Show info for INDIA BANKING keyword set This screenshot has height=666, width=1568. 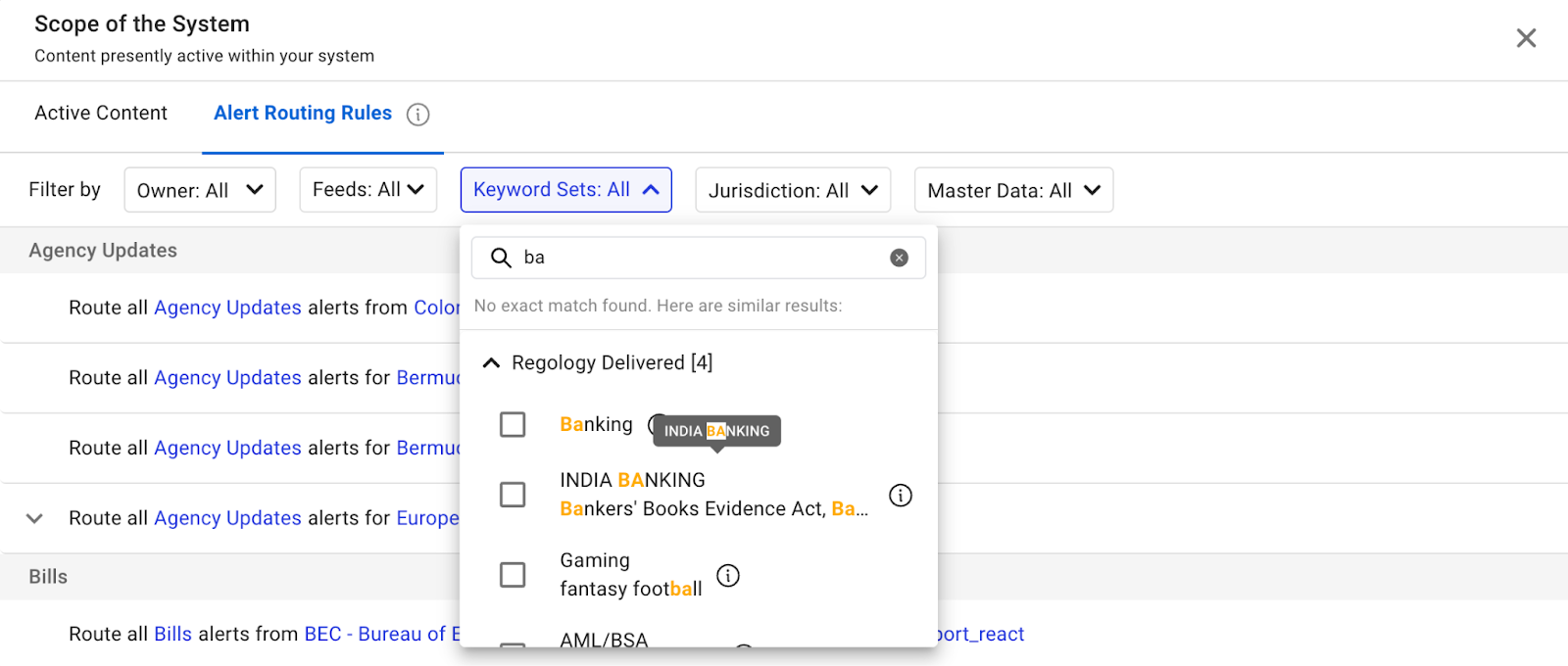pos(900,496)
